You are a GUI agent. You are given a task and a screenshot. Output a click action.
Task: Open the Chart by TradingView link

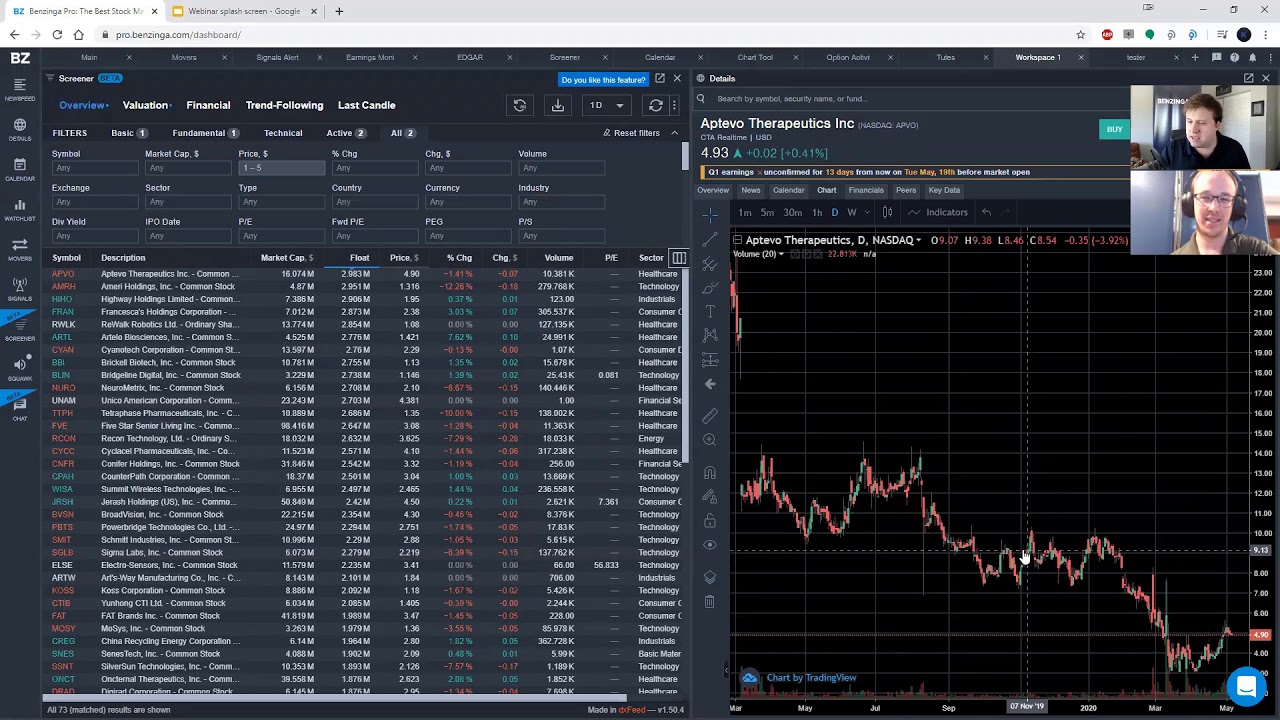coord(811,678)
